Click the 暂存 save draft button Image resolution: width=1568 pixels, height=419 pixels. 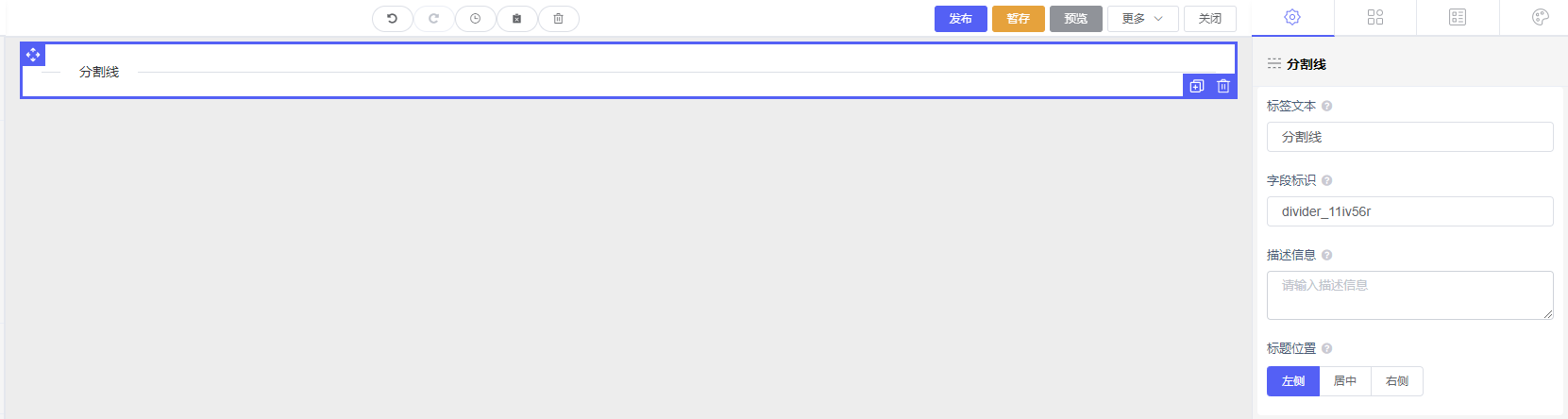click(x=1019, y=19)
